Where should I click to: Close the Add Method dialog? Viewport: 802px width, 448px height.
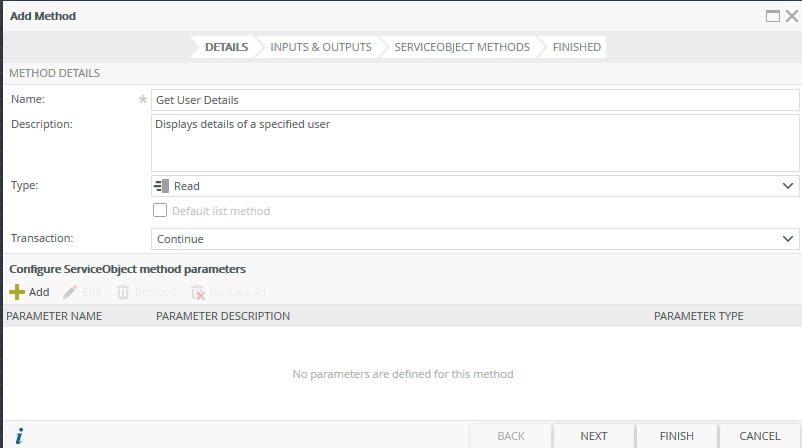(791, 16)
